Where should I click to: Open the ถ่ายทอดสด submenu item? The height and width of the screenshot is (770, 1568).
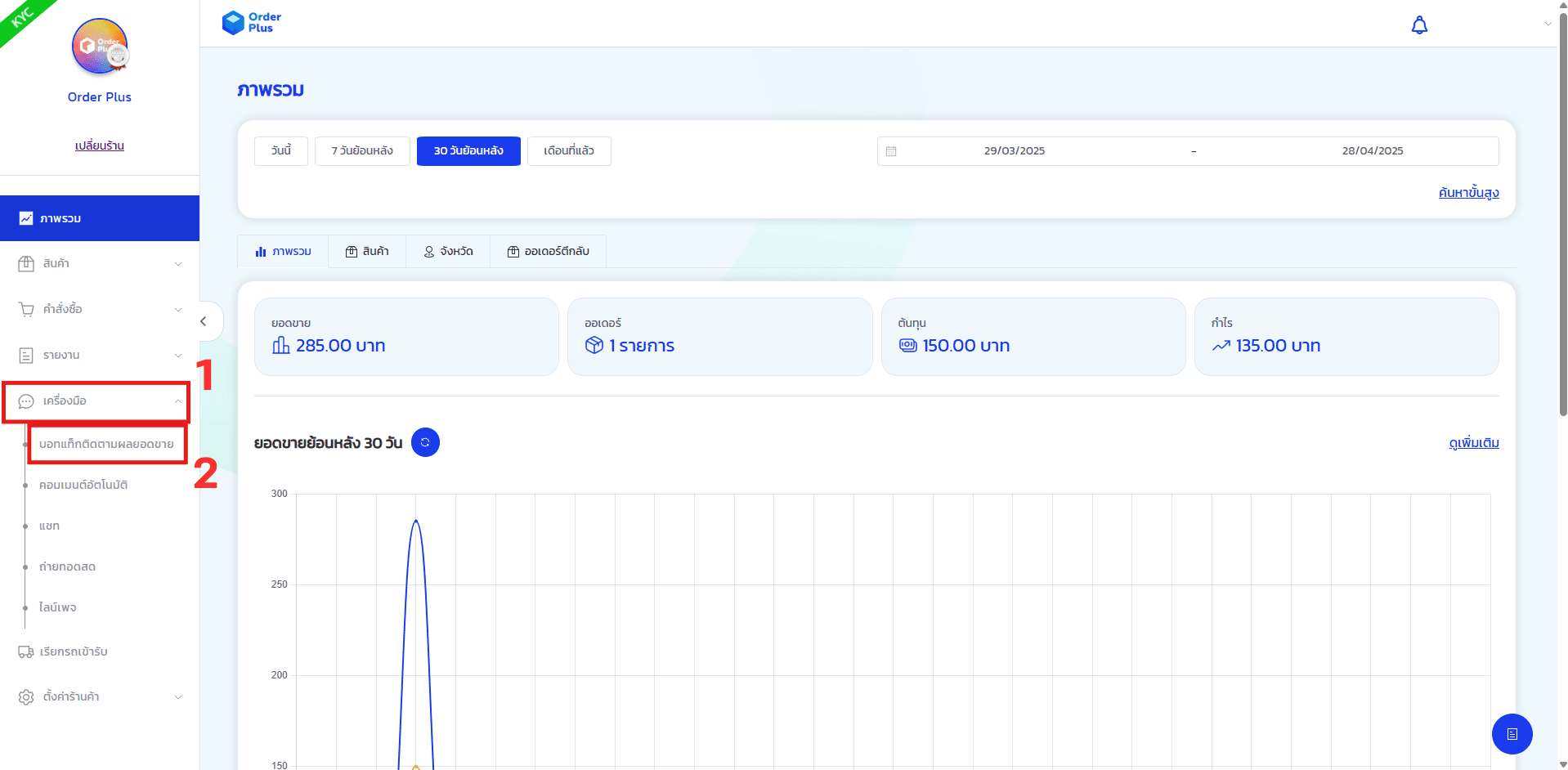[67, 566]
